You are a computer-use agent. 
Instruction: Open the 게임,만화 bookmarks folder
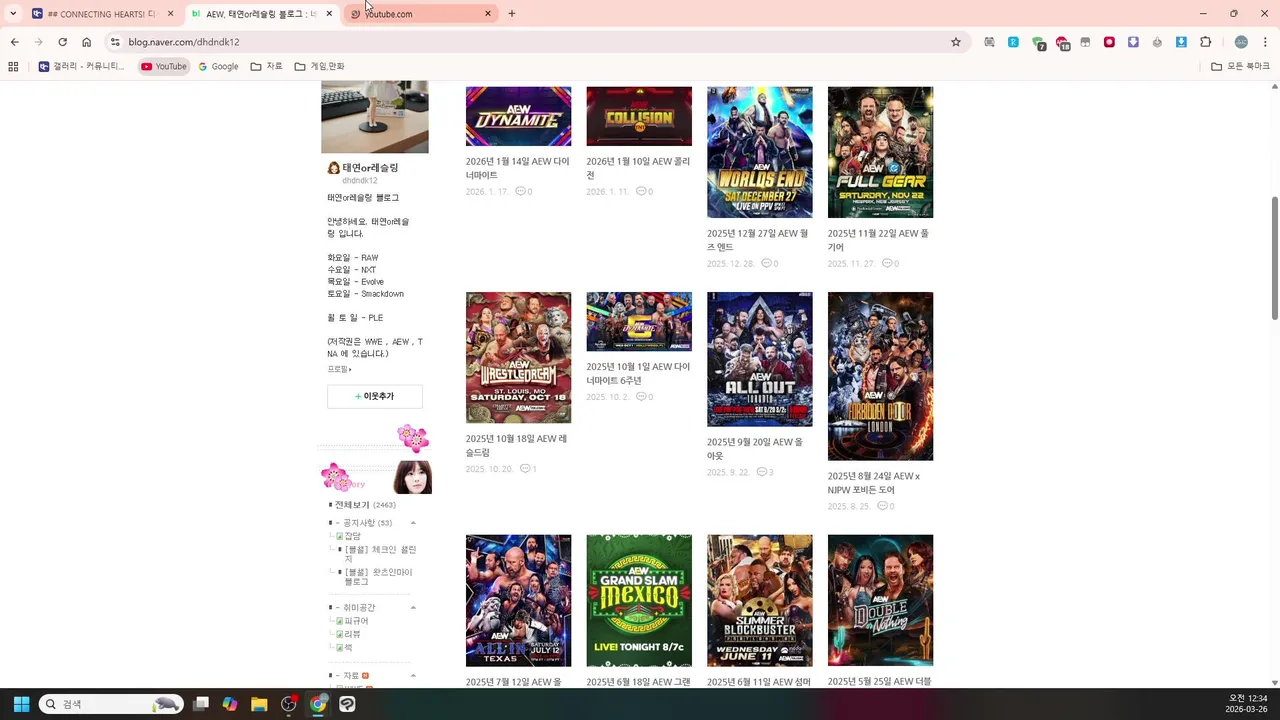pos(320,66)
